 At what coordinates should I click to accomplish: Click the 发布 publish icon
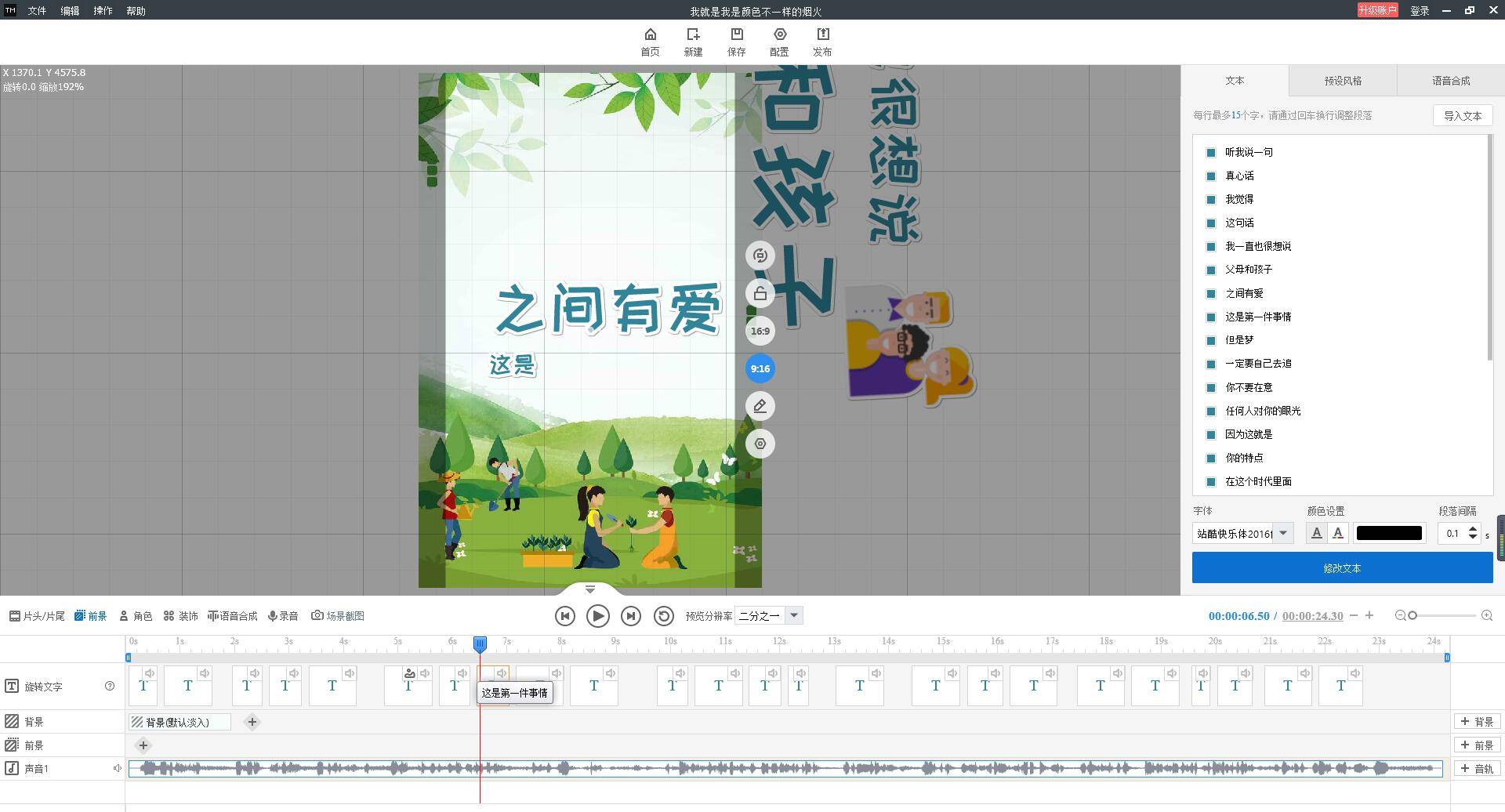[822, 42]
